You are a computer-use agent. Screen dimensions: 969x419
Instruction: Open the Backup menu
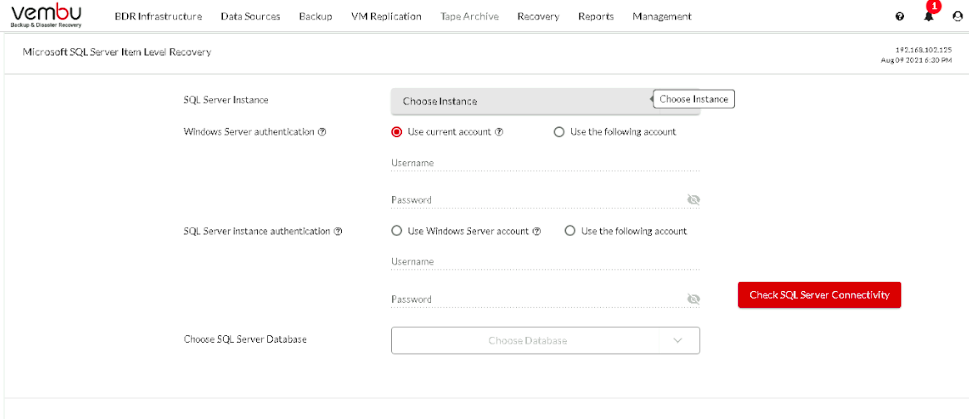click(x=315, y=17)
